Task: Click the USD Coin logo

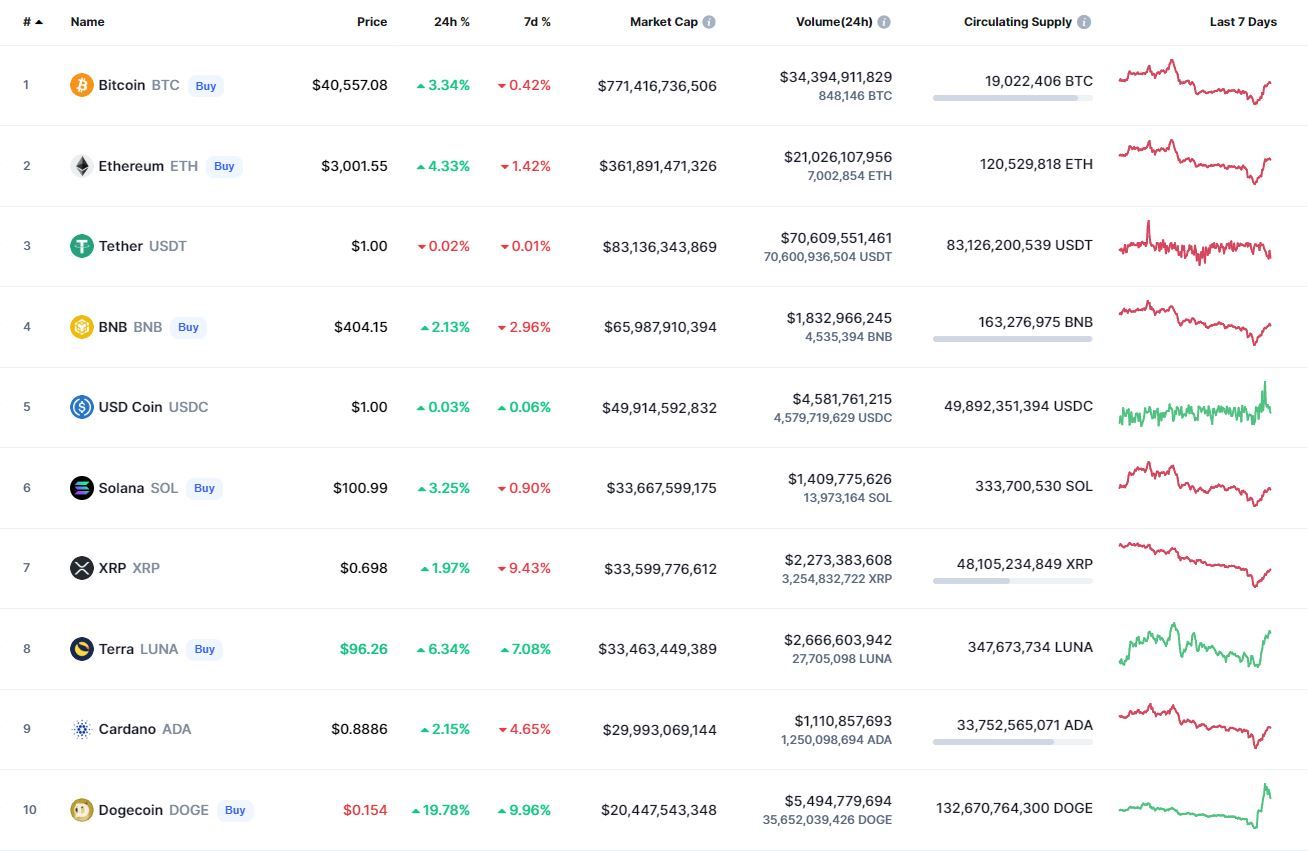Action: pos(82,407)
